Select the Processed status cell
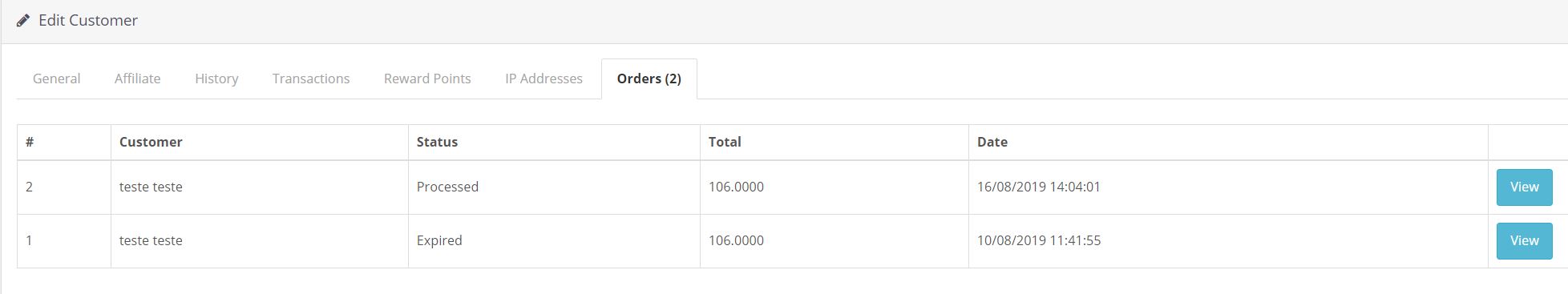Image resolution: width=1568 pixels, height=294 pixels. tap(554, 187)
